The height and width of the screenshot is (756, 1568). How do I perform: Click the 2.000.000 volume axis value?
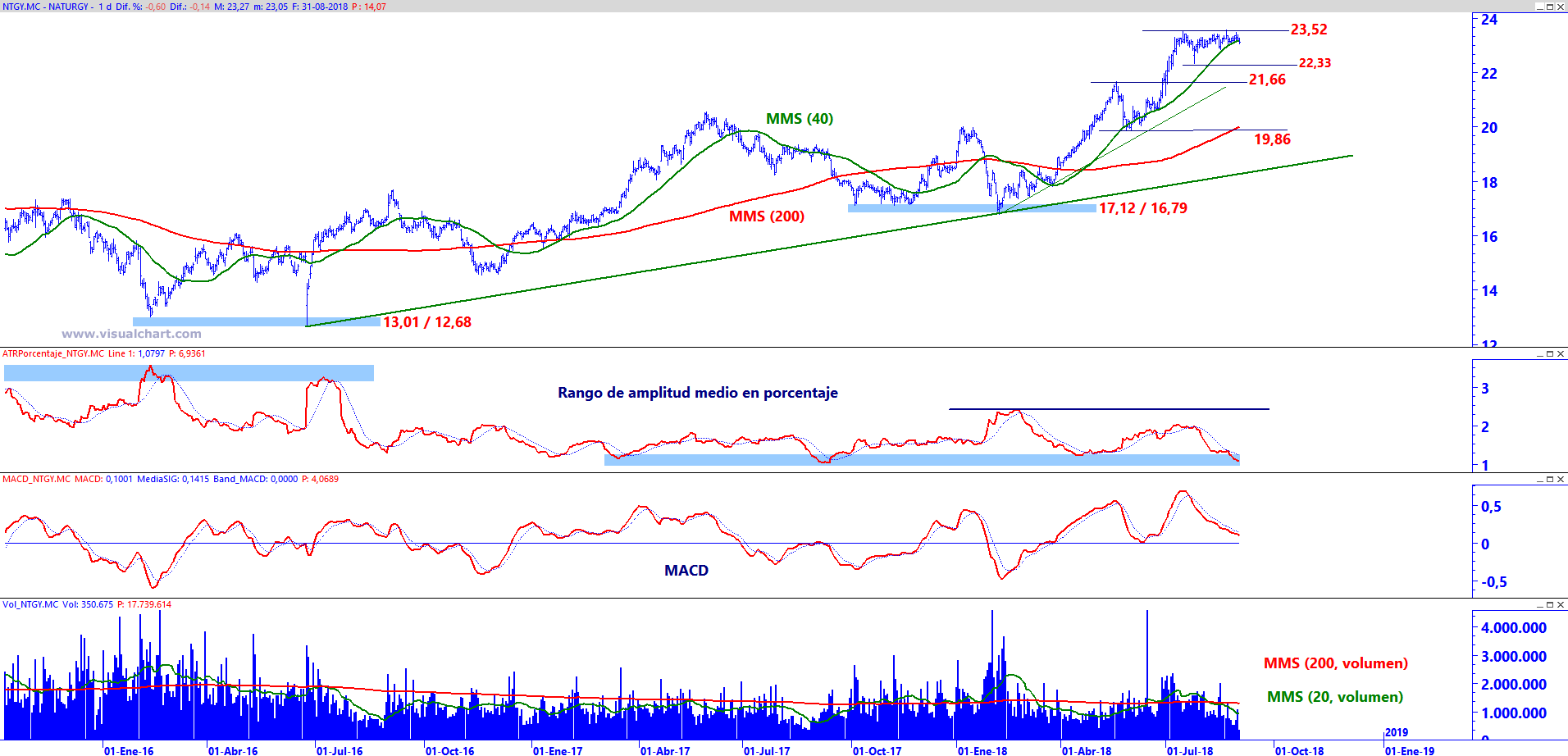1514,685
